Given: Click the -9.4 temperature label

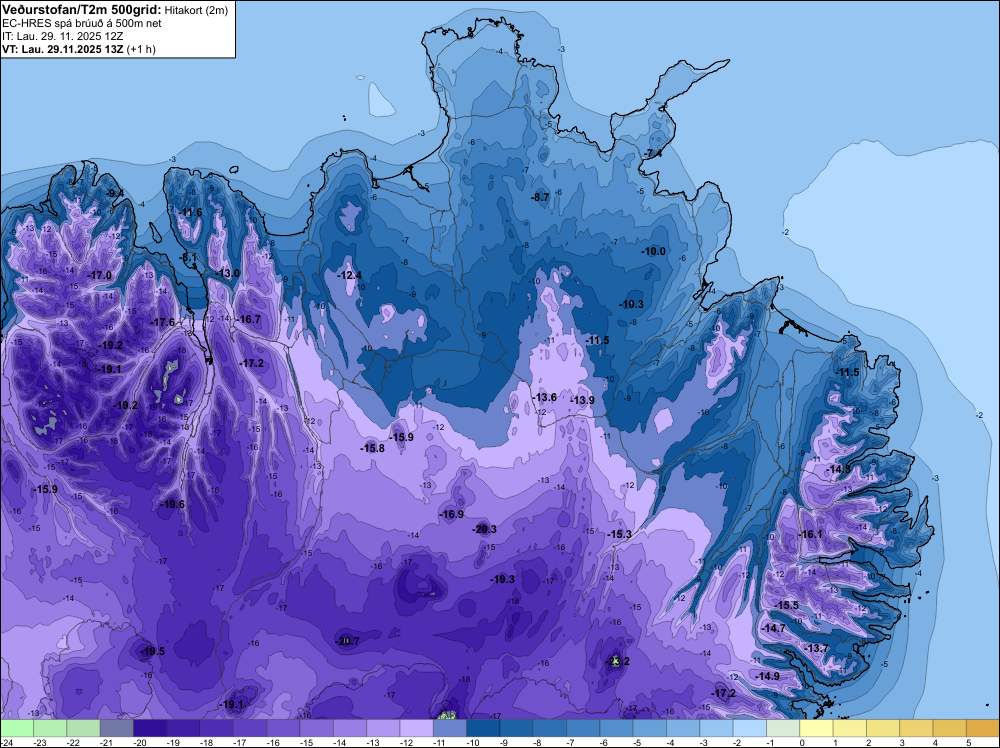Looking at the screenshot, I should point(115,193).
